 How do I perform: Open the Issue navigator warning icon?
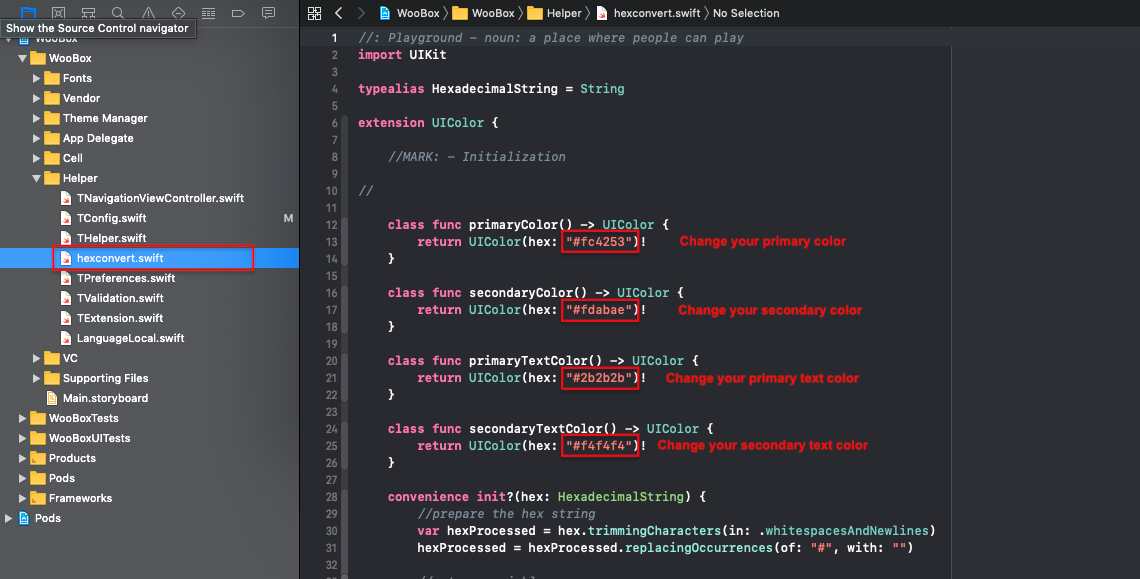point(148,12)
